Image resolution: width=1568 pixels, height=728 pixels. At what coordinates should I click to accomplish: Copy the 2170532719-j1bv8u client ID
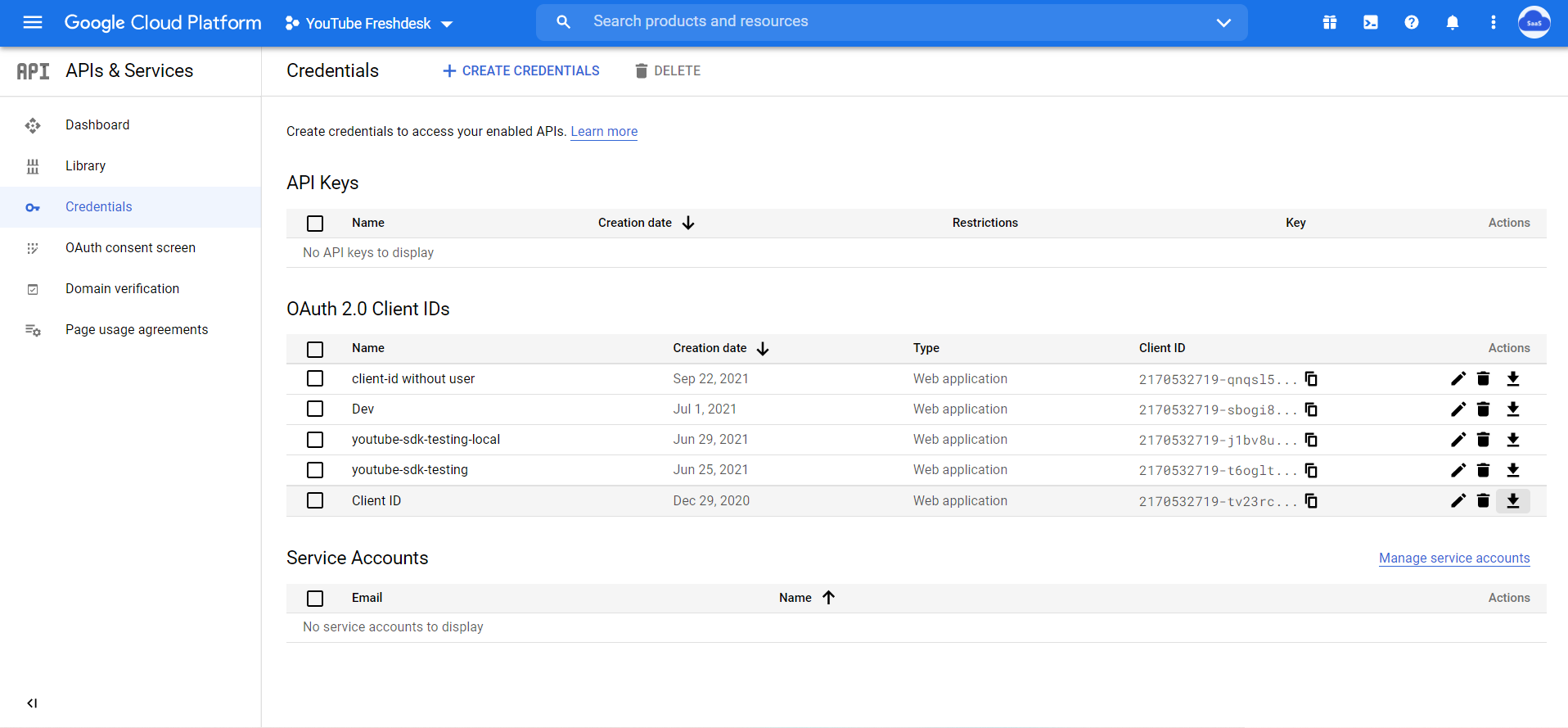point(1311,440)
